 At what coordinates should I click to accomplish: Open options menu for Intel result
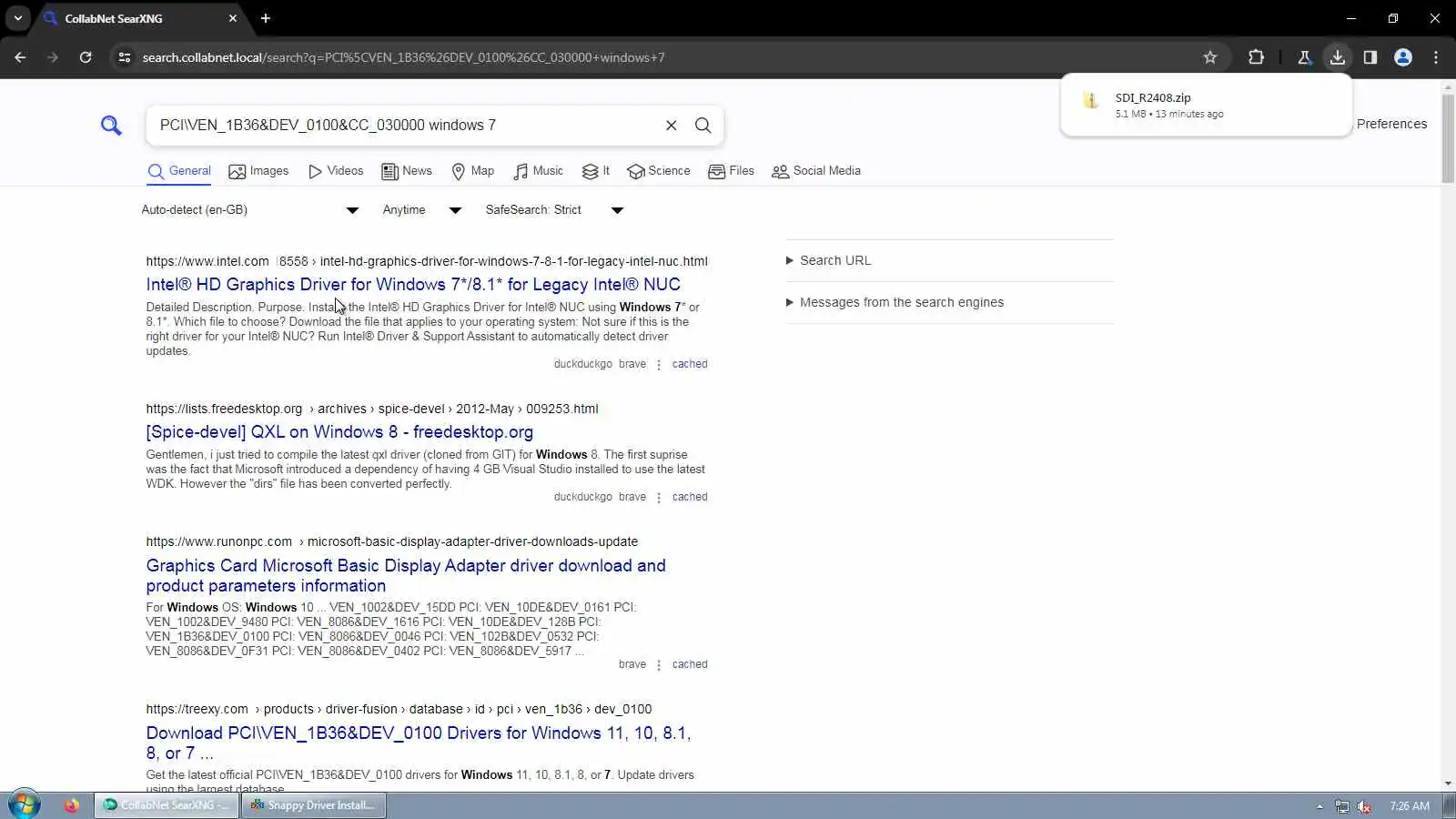pyautogui.click(x=659, y=365)
